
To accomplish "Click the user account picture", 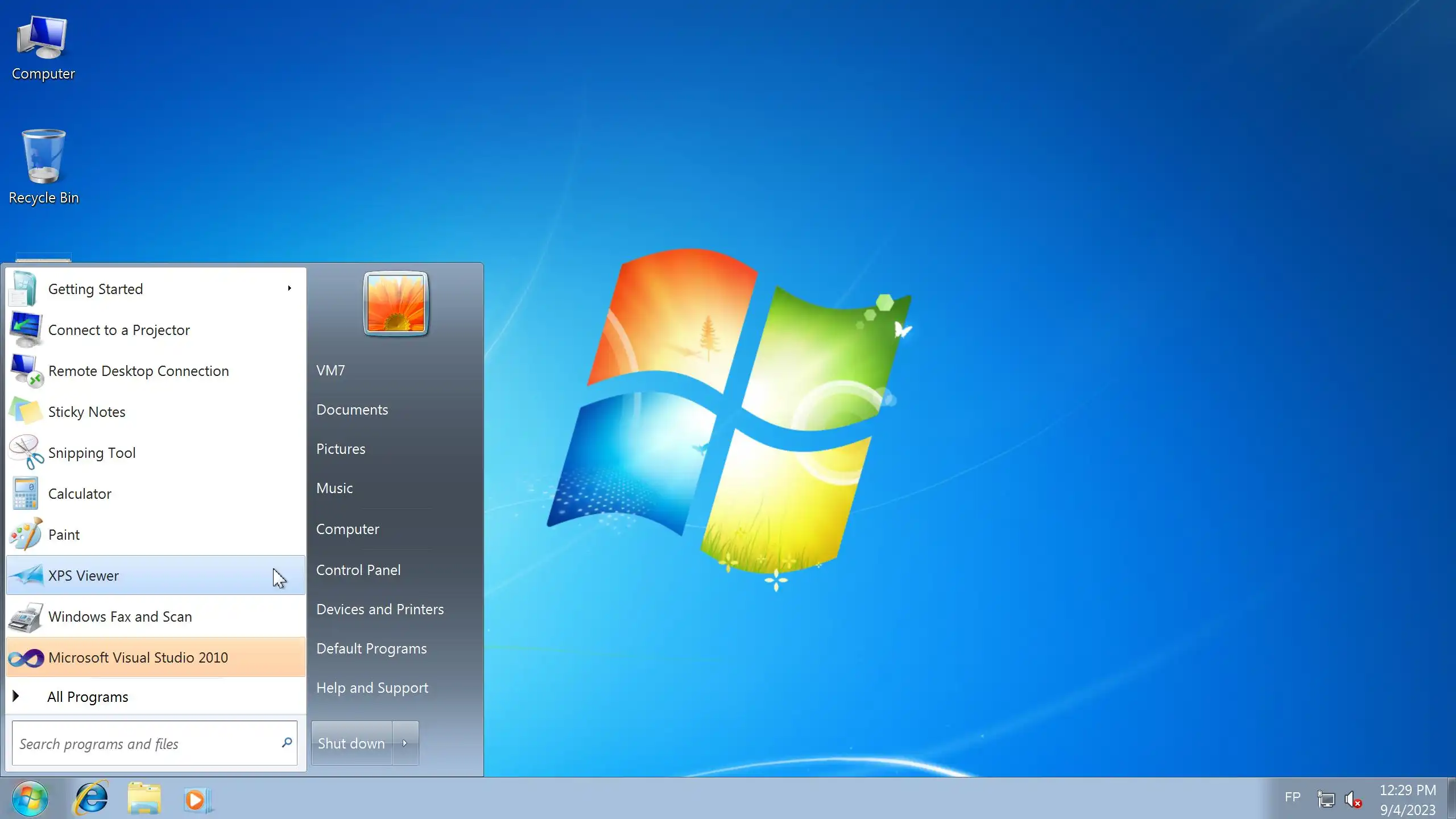I will tap(396, 303).
